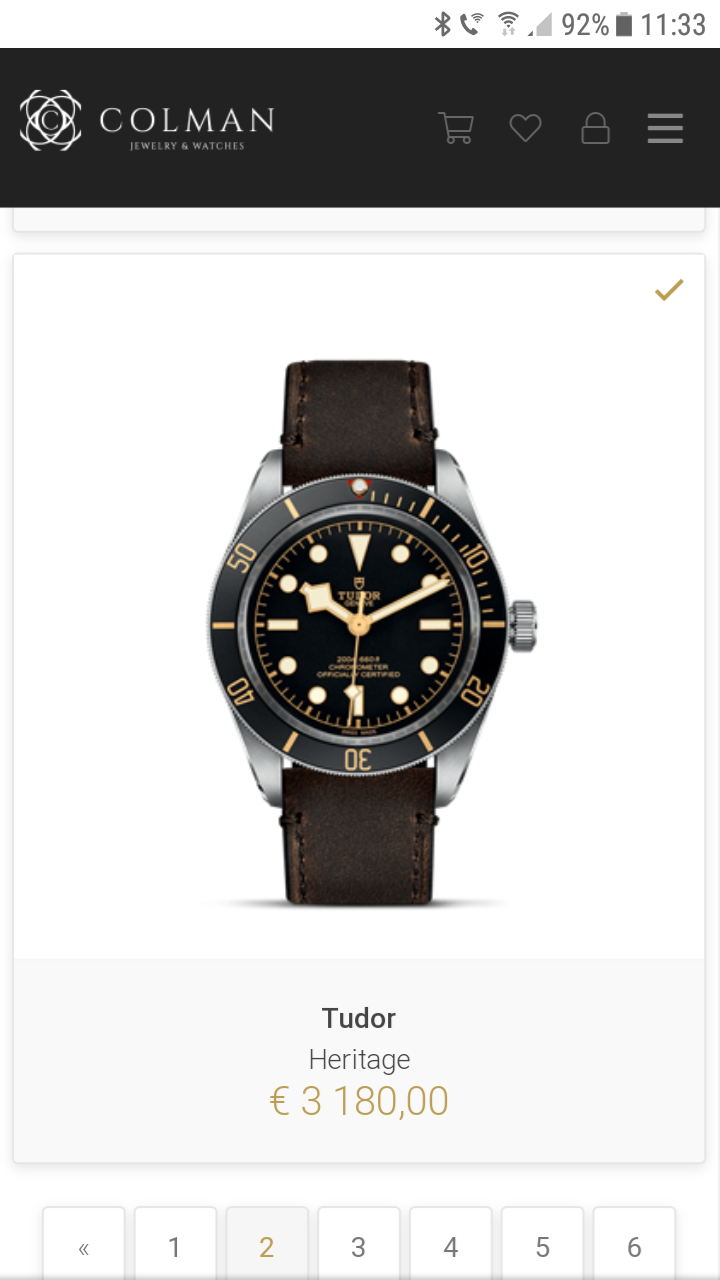Go to page 4

tap(451, 1244)
